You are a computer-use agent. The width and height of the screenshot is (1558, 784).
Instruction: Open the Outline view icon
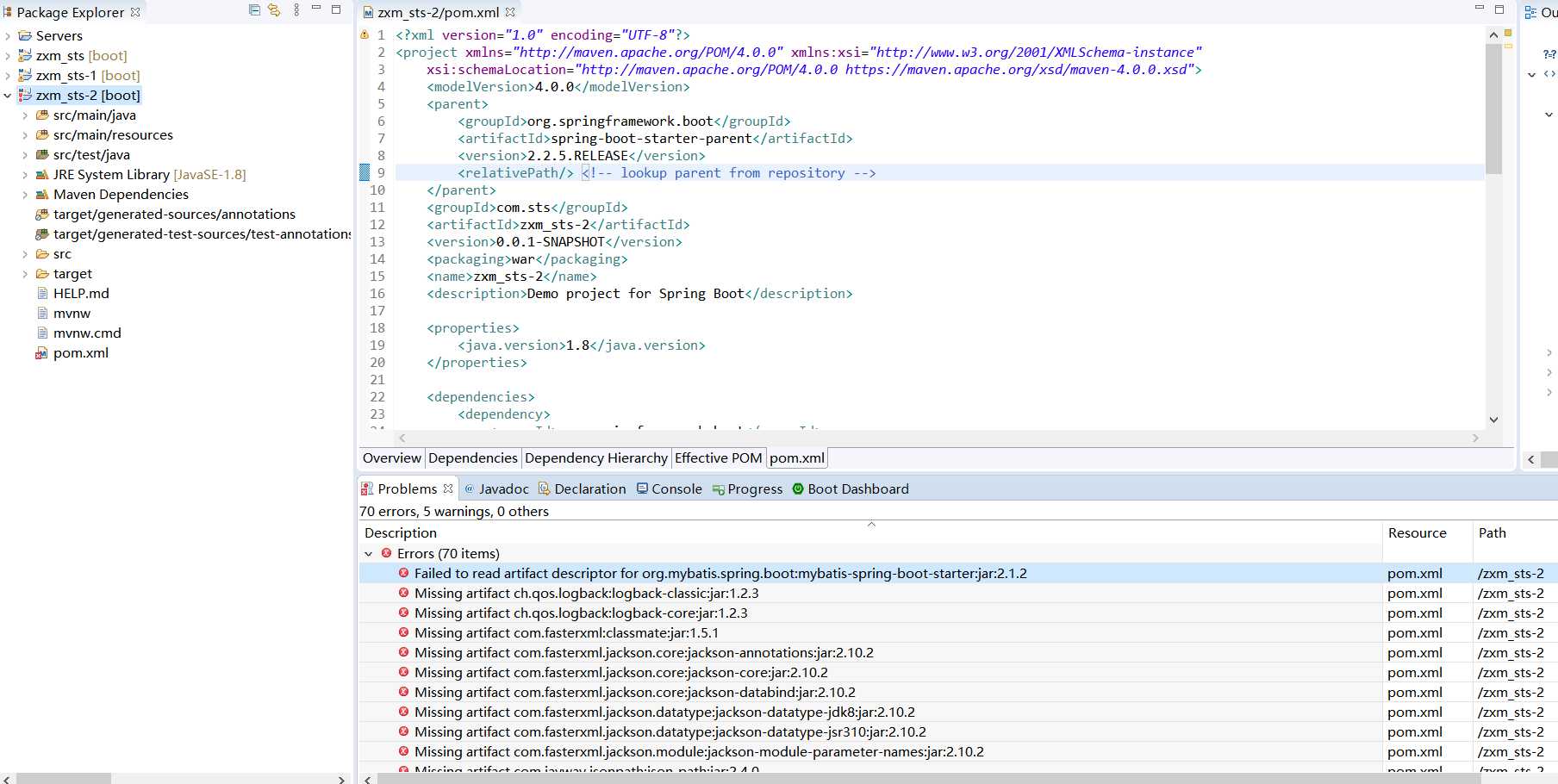tap(1530, 12)
